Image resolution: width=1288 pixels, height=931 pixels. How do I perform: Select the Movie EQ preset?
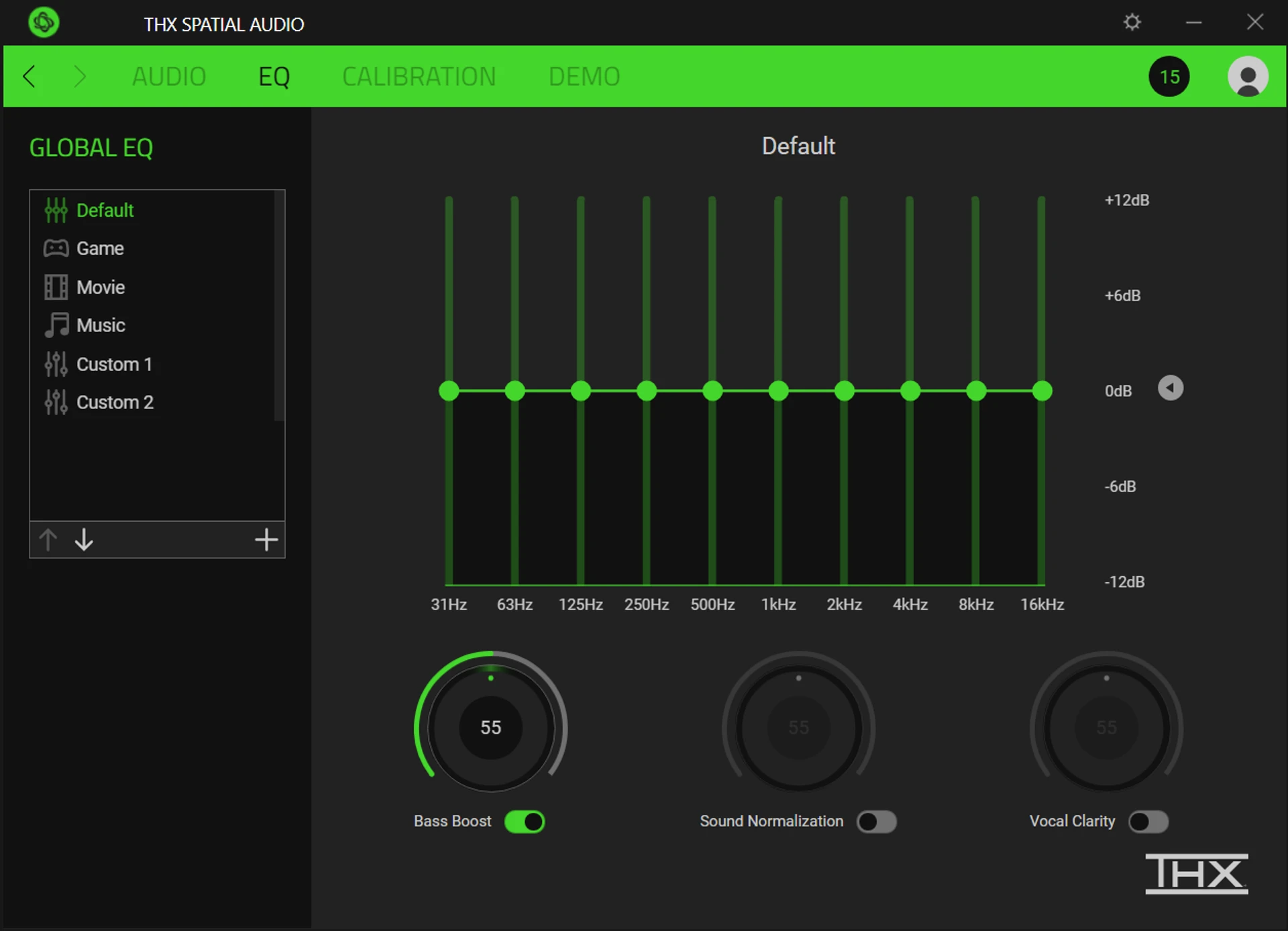tap(152, 287)
